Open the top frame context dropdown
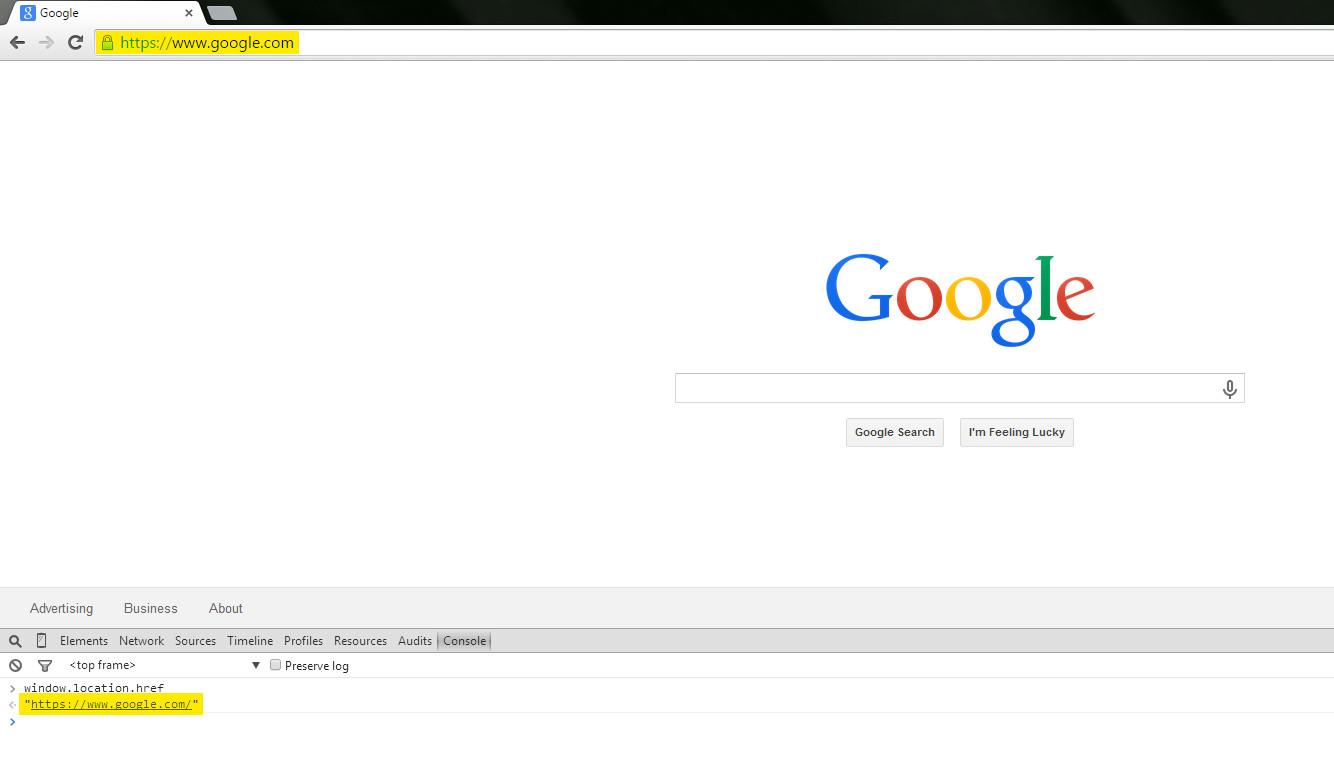 tap(164, 665)
